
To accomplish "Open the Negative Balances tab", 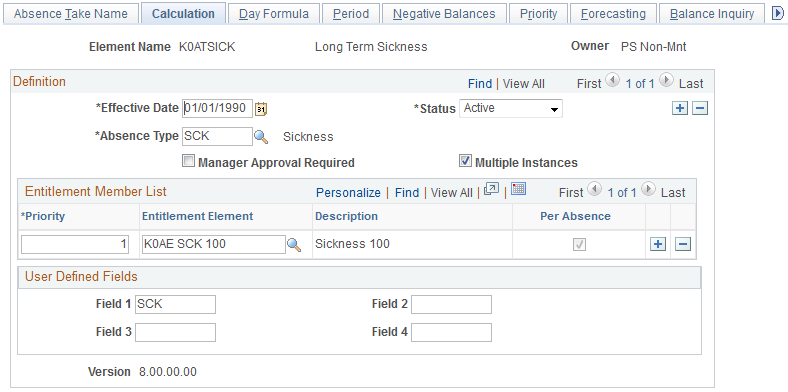I will tap(444, 14).
